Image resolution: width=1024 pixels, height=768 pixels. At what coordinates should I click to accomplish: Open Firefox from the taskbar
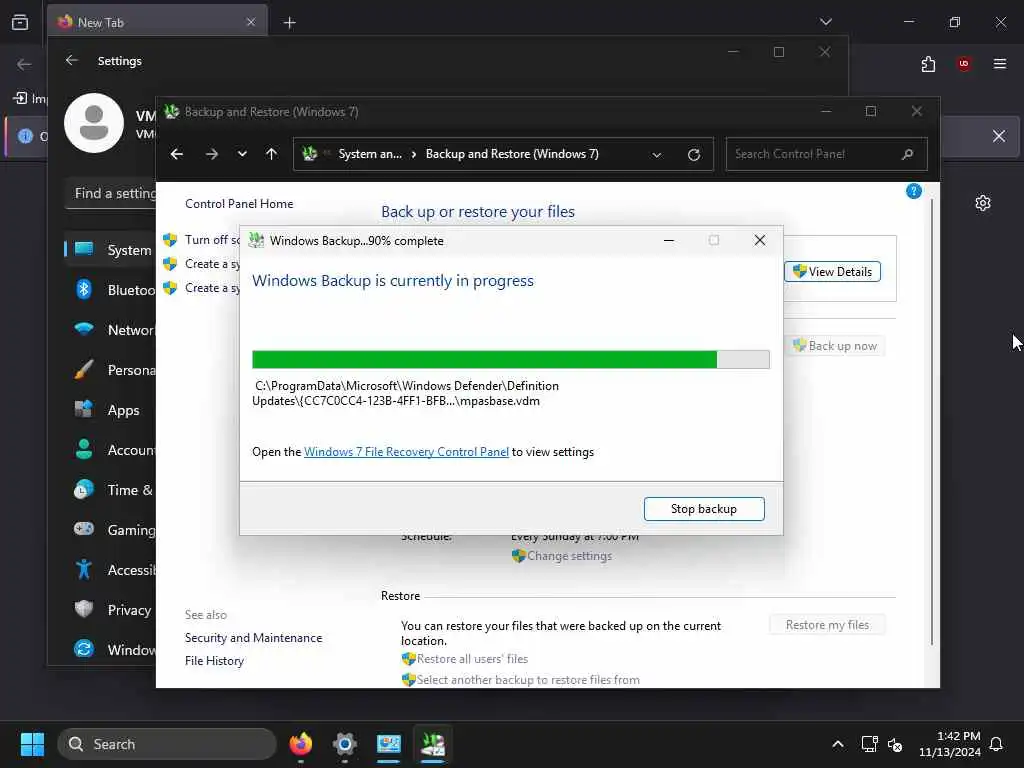pyautogui.click(x=300, y=744)
